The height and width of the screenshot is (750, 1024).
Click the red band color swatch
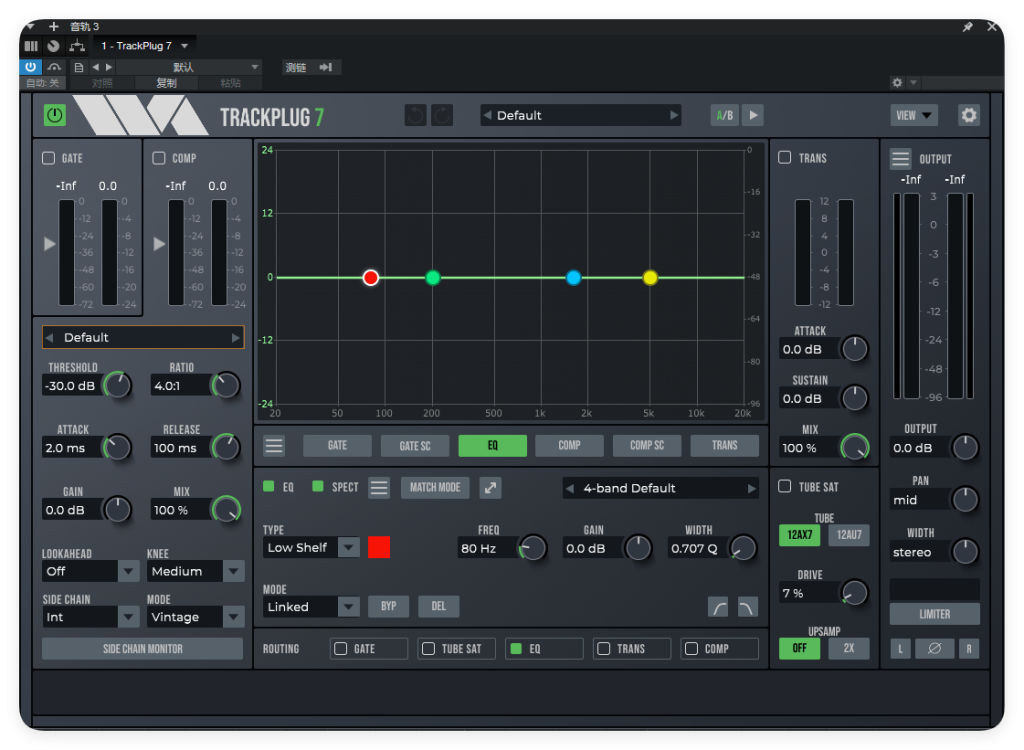pos(379,547)
